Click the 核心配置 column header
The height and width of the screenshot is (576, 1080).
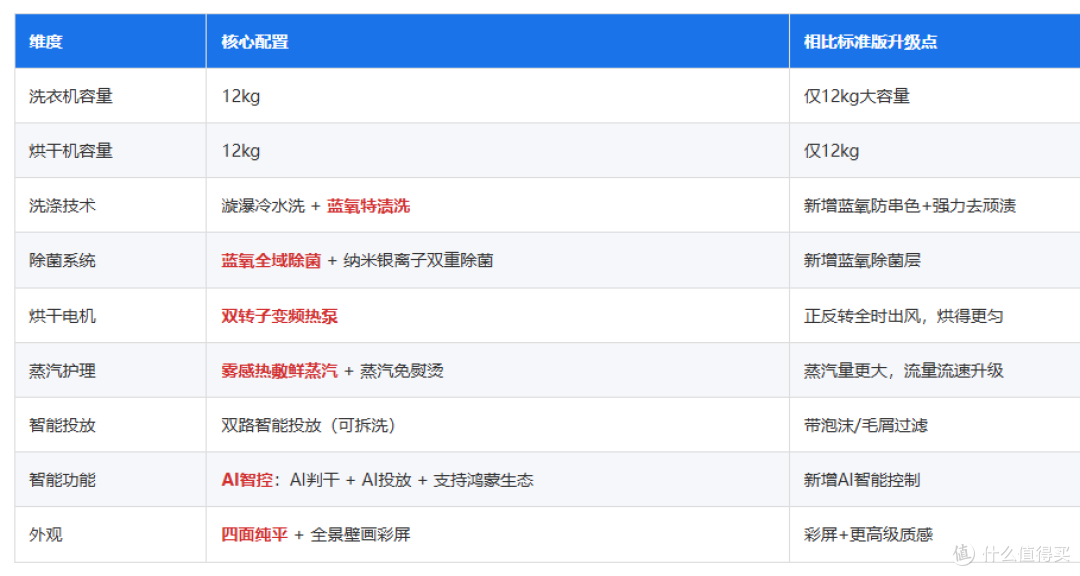497,41
